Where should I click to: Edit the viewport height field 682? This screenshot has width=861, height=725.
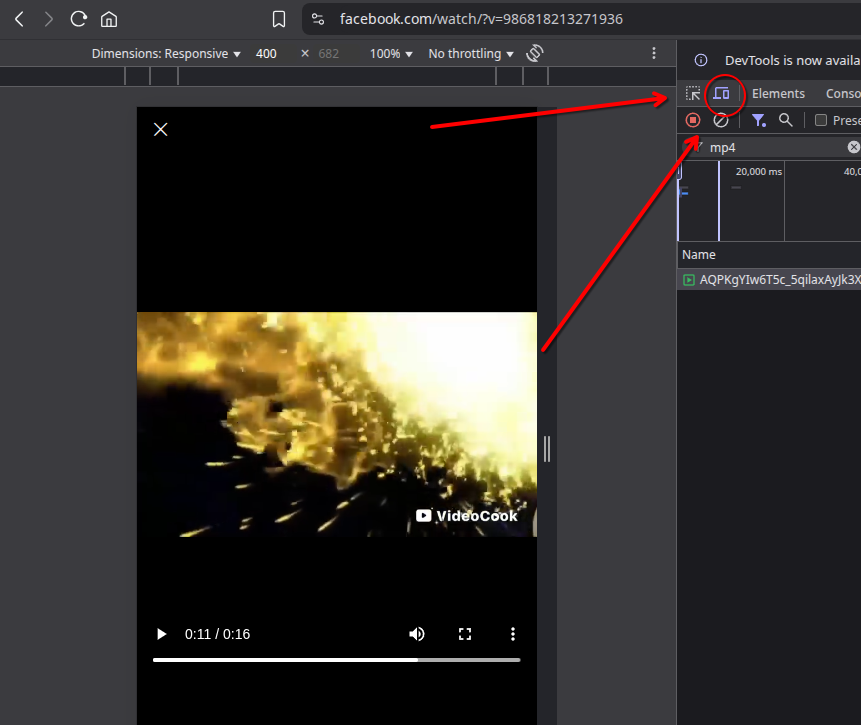[x=329, y=54]
